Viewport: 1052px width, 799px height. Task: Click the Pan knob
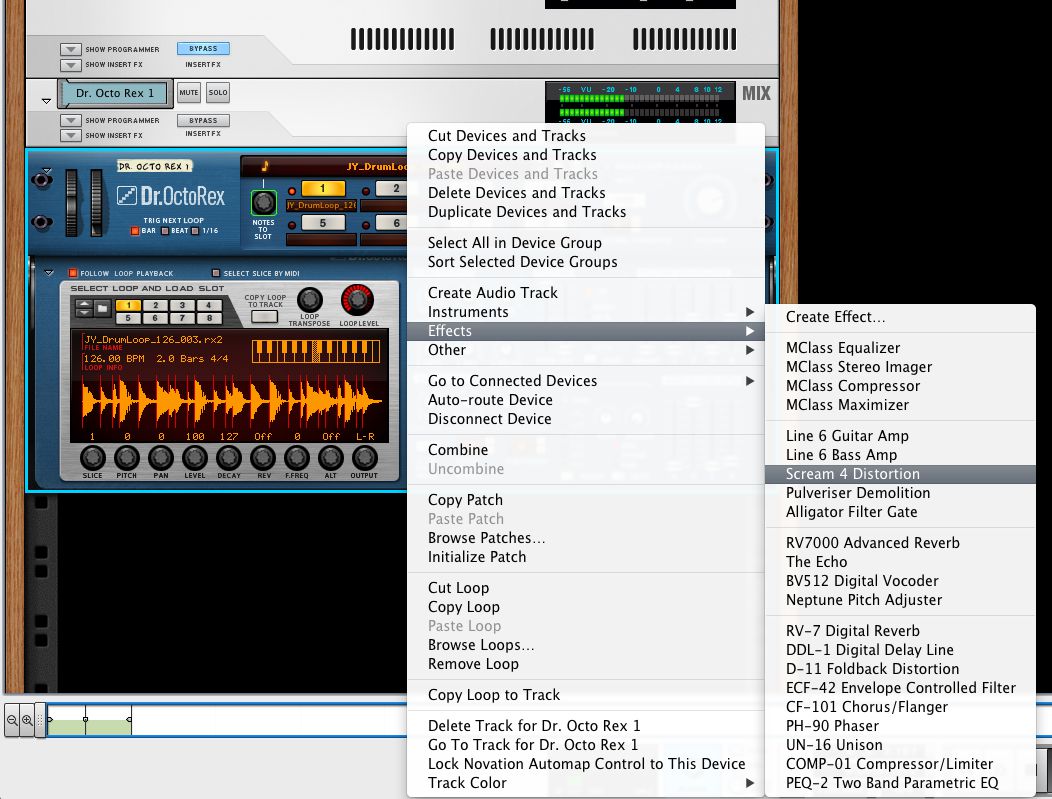[160, 458]
